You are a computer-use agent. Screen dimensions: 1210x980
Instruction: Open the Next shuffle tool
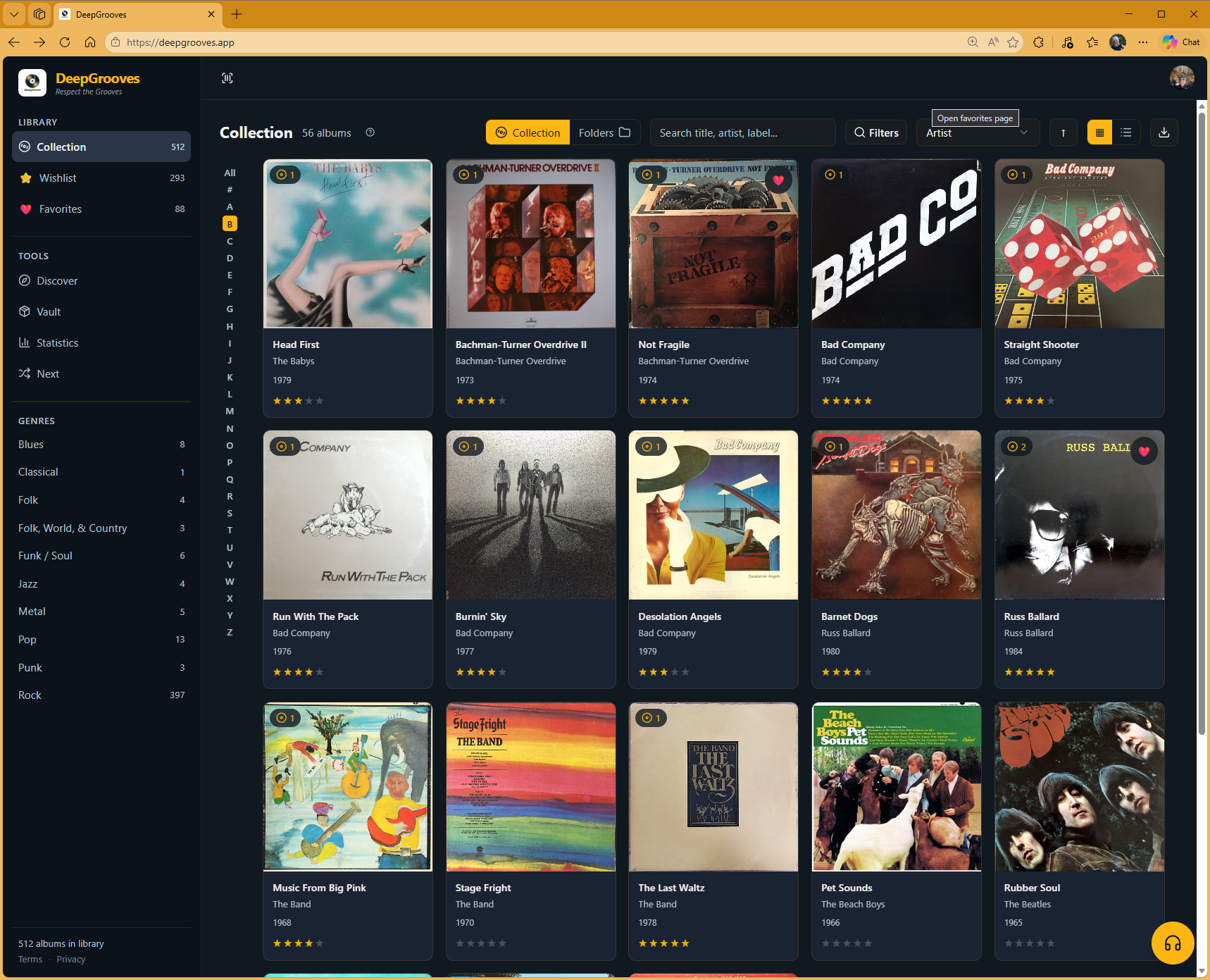tap(101, 373)
